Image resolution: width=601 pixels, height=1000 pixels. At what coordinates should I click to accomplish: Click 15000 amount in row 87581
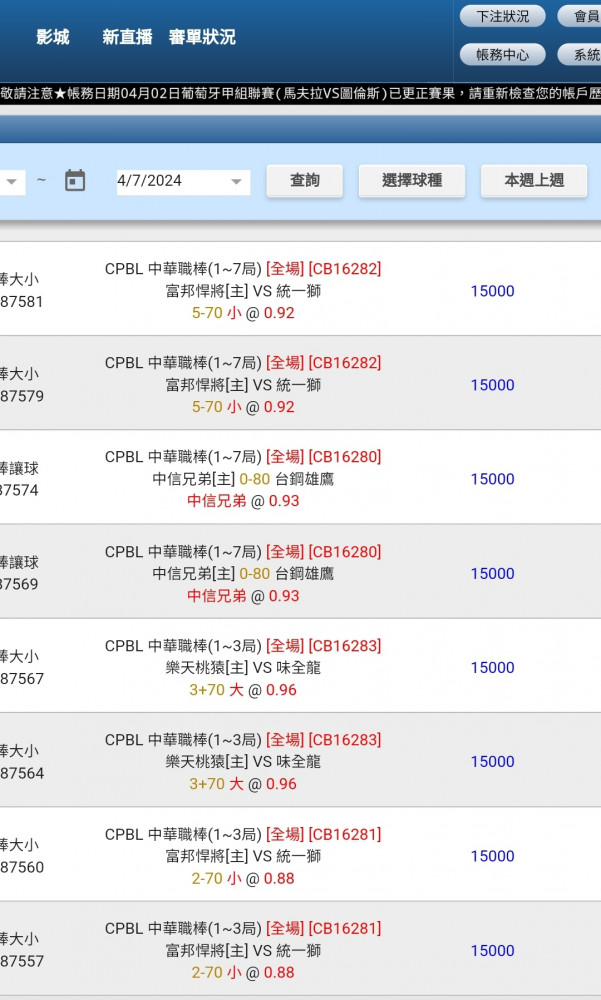(493, 291)
